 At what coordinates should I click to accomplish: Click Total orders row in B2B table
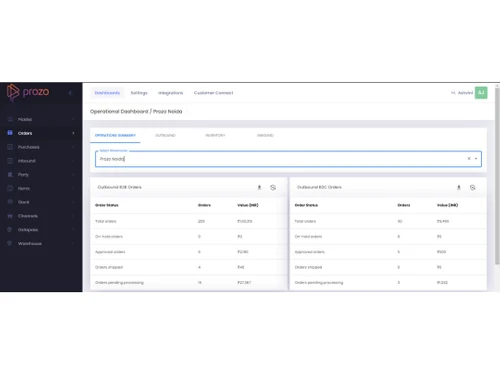189,221
